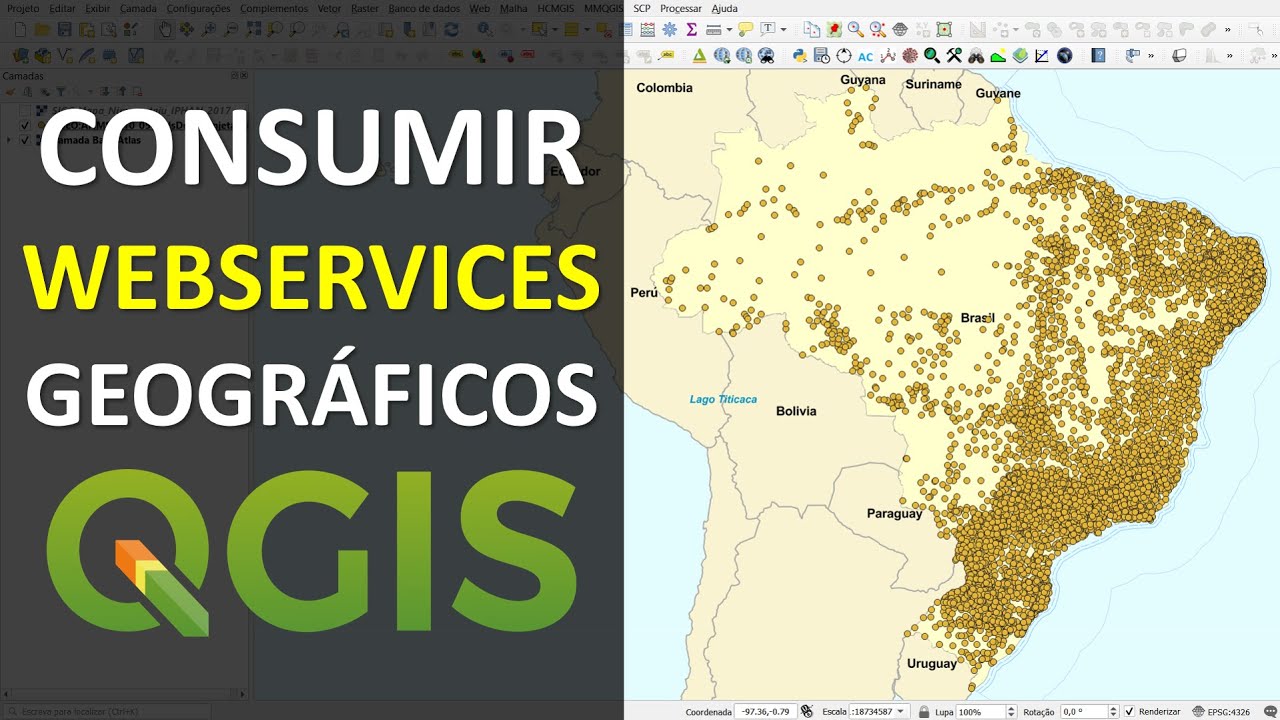Click the red virus-shaped plugin icon
Viewport: 1280px width, 720px height.
(910, 55)
